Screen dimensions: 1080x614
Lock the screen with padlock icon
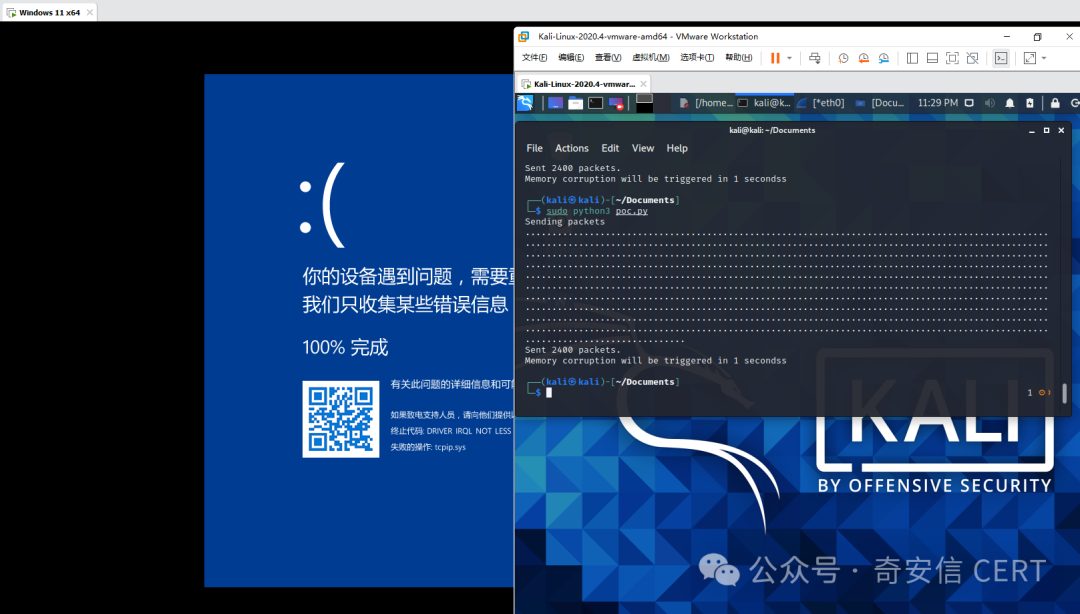tap(1055, 103)
